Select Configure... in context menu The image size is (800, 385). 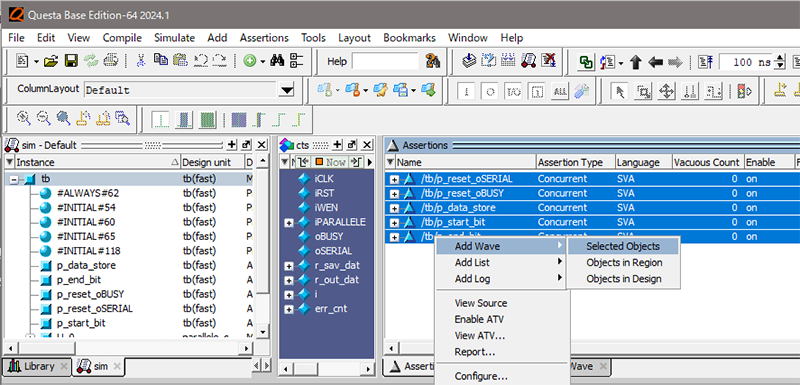481,376
